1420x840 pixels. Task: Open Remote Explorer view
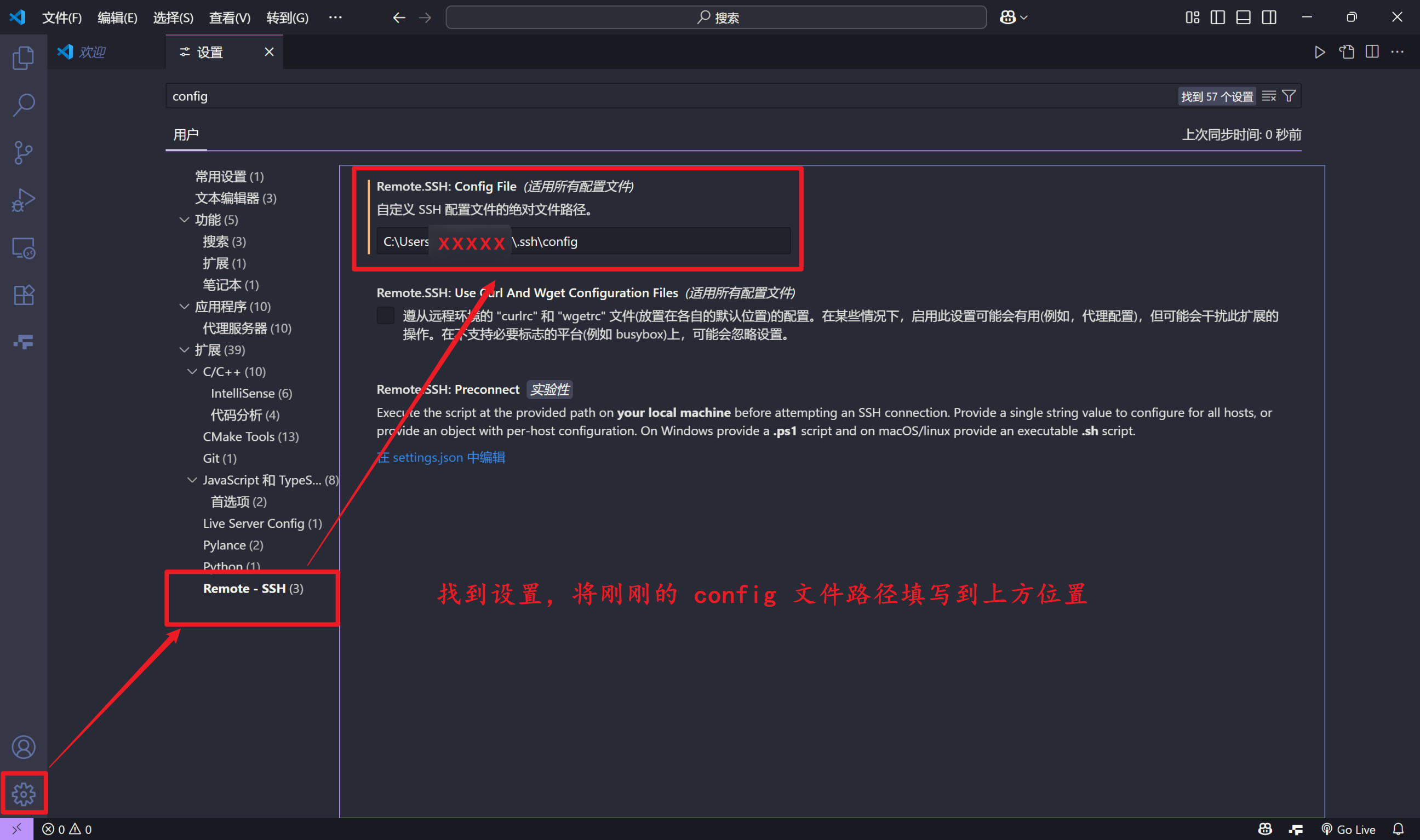point(23,248)
